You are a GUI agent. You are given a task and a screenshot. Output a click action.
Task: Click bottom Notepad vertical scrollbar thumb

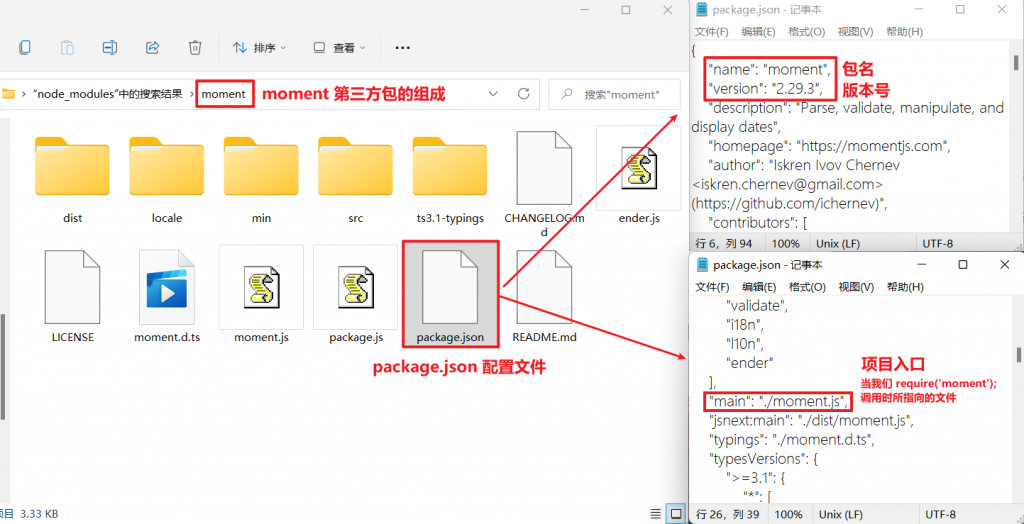pyautogui.click(x=1017, y=354)
